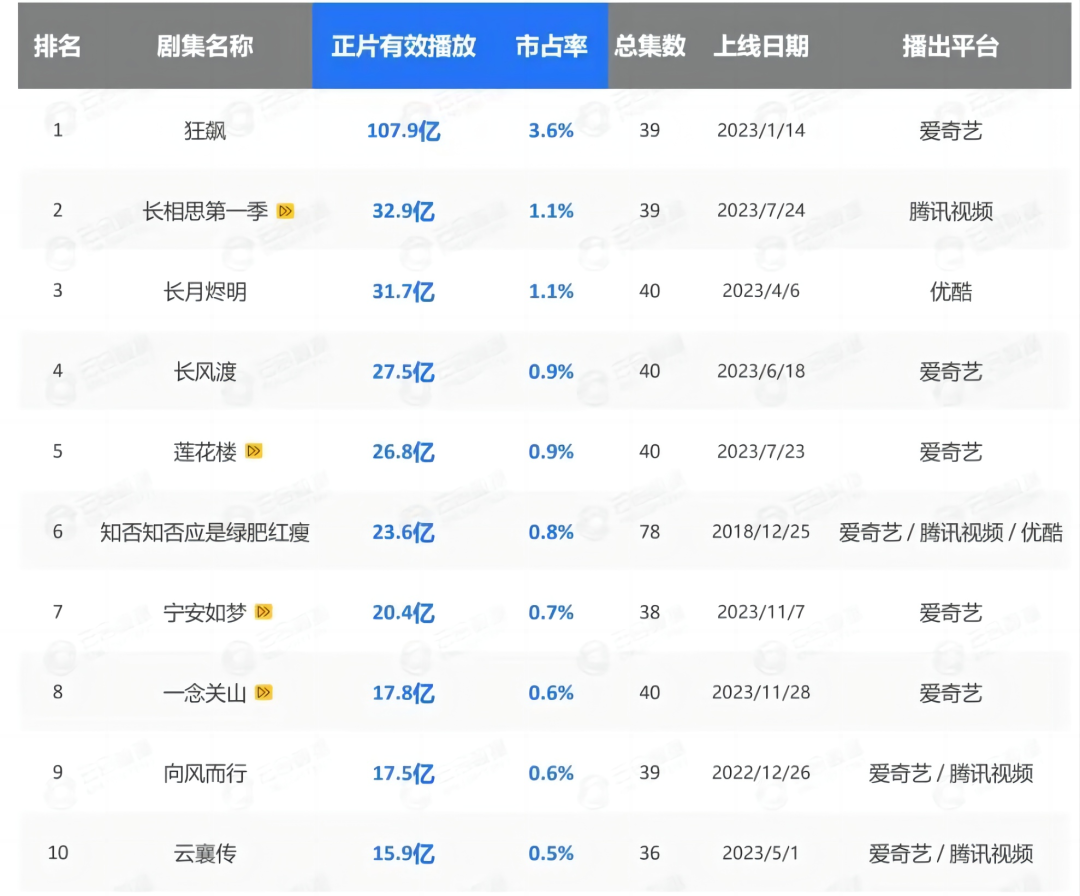1080x896 pixels.
Task: Click the yellow play icon beside 莲花楼
Action: coord(254,452)
